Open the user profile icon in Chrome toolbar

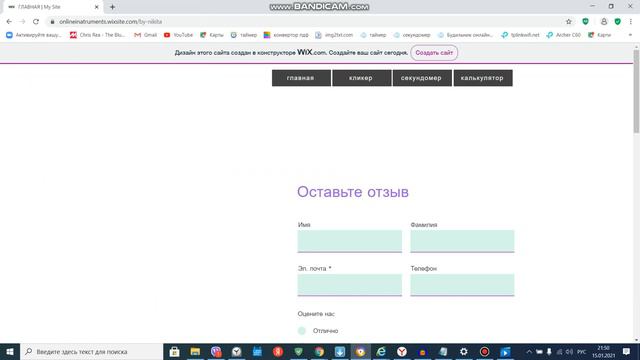[604, 22]
